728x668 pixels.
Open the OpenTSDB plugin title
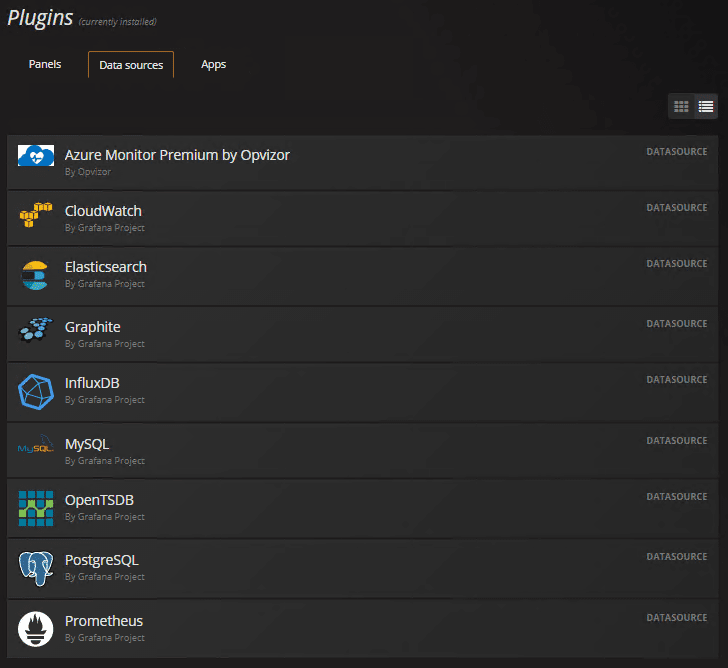tap(99, 500)
